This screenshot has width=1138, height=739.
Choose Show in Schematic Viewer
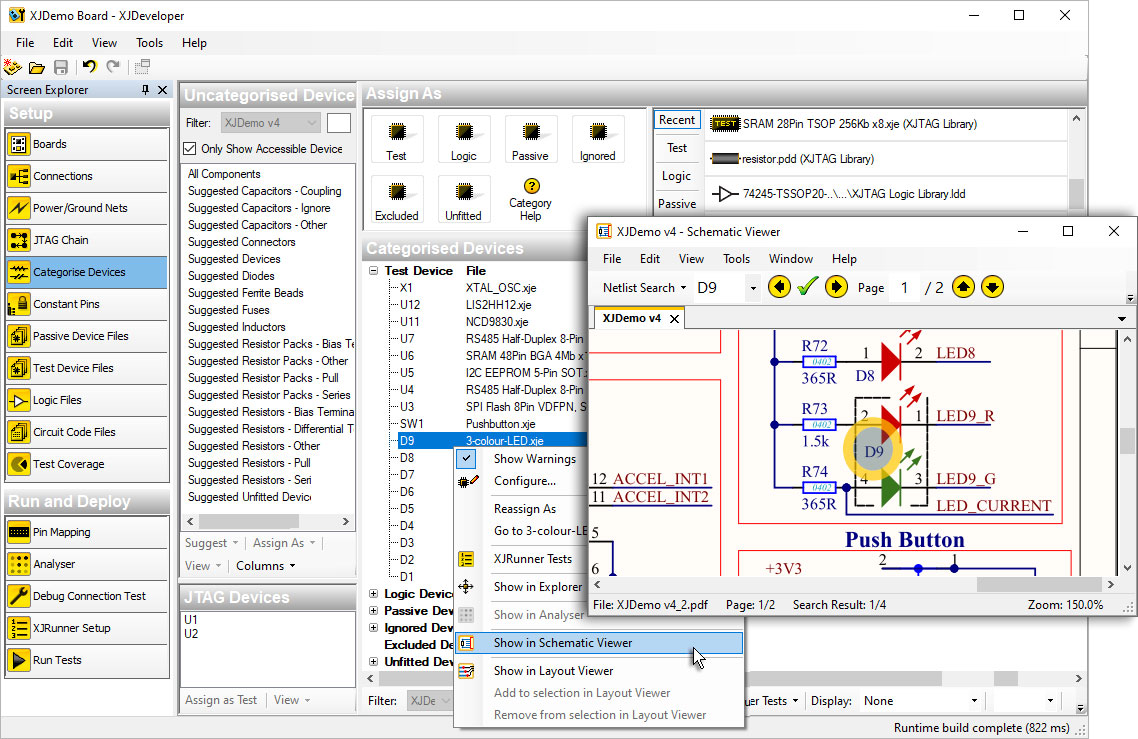coord(599,642)
